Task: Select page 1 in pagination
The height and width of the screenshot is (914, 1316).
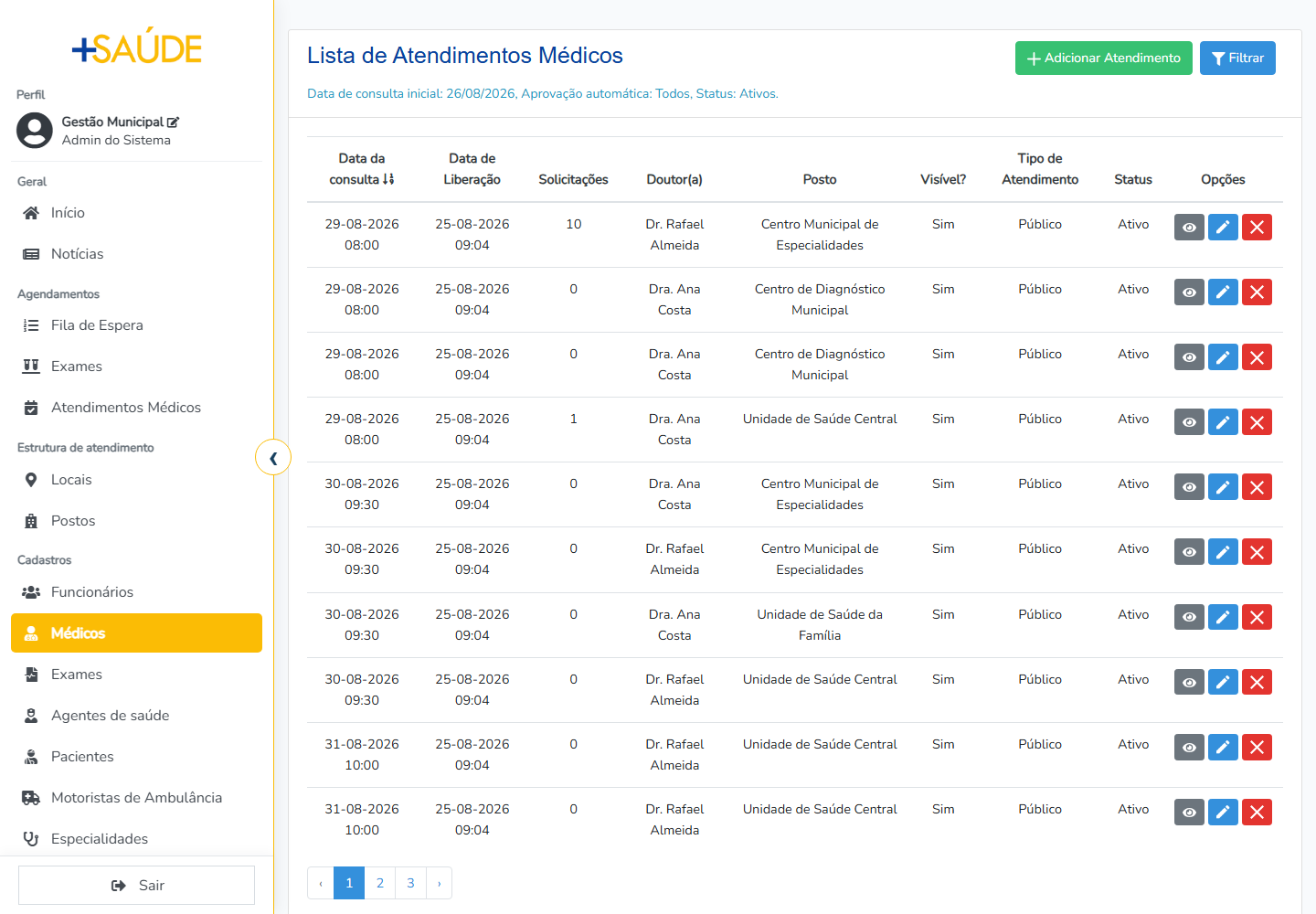Action: (349, 883)
